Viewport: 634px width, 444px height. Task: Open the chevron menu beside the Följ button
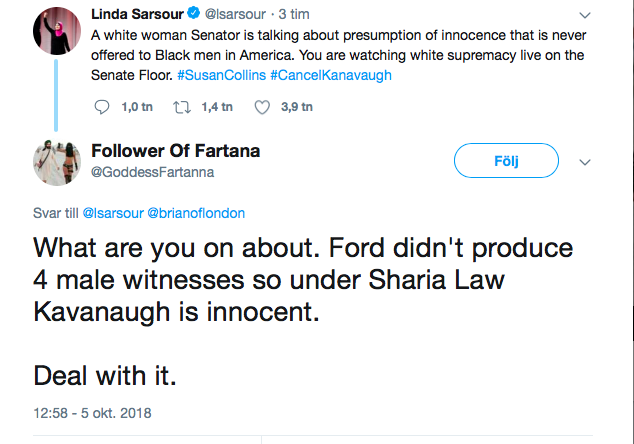tap(585, 162)
